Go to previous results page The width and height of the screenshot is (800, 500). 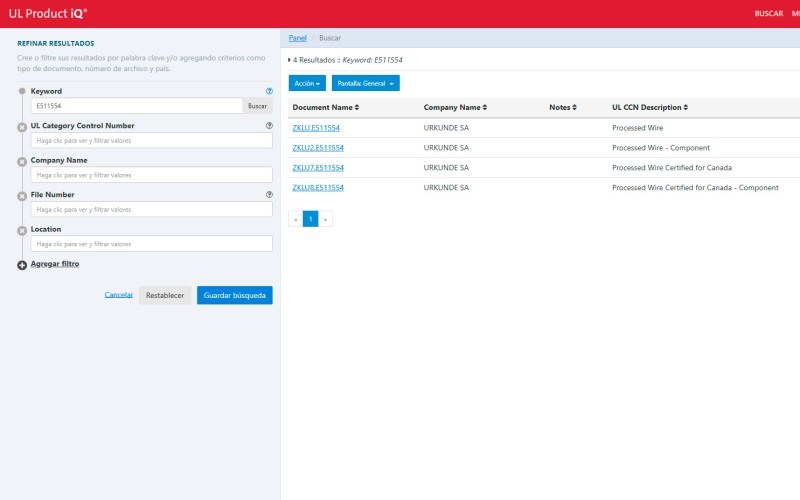[295, 219]
